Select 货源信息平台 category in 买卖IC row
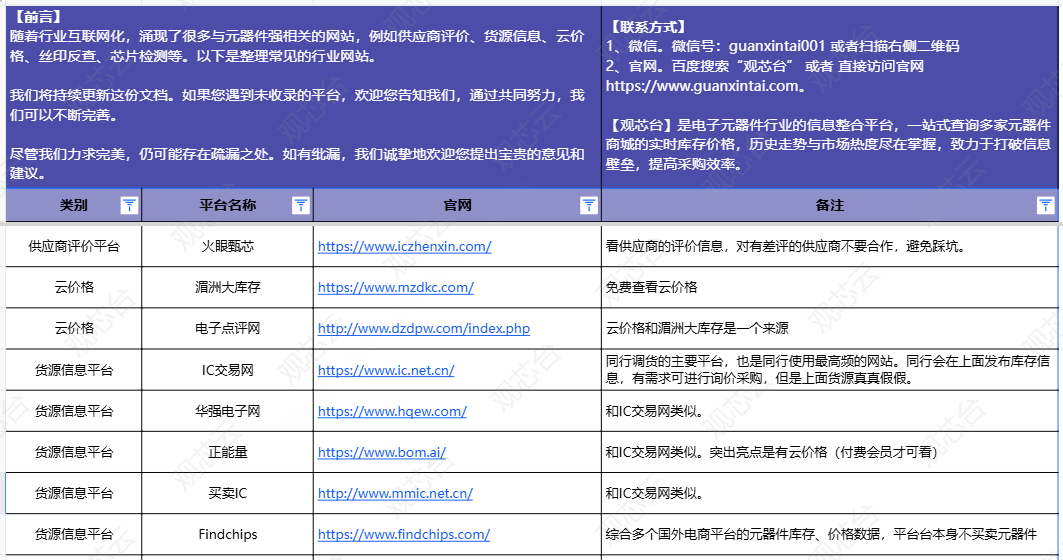The image size is (1063, 560). click(73, 494)
